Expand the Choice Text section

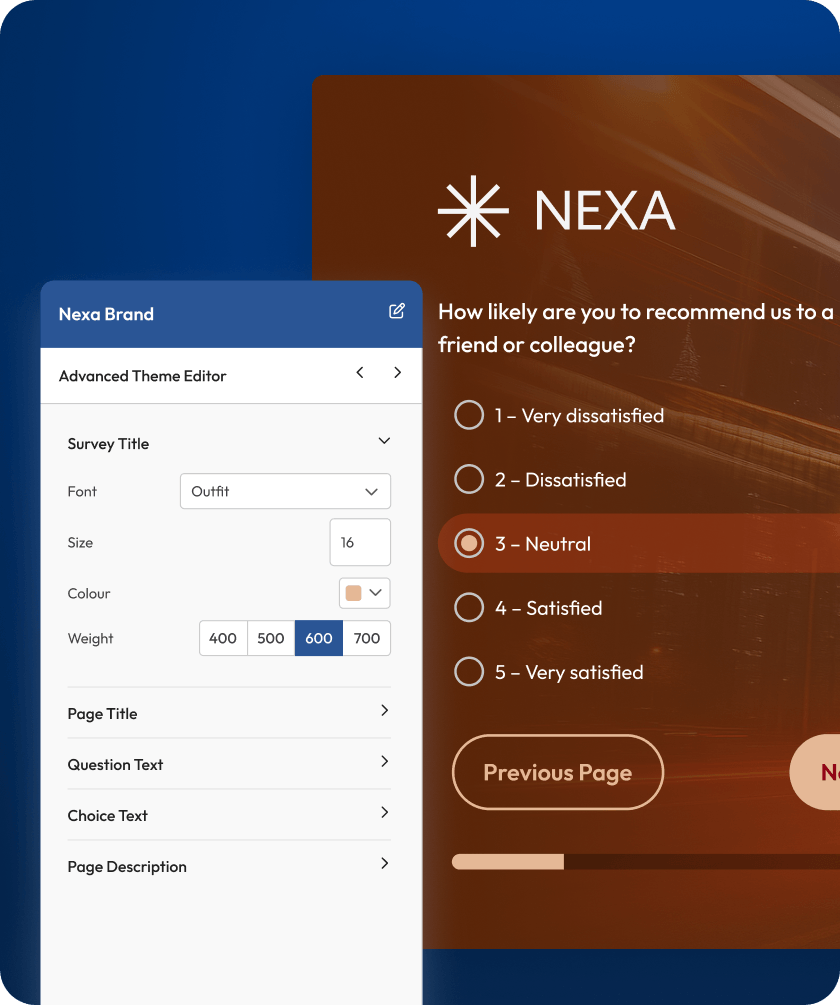[384, 813]
